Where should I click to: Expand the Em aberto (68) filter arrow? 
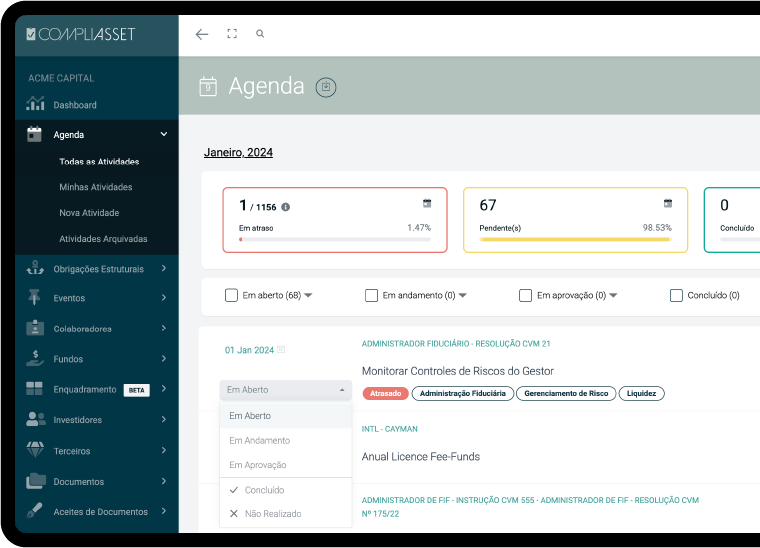point(308,295)
